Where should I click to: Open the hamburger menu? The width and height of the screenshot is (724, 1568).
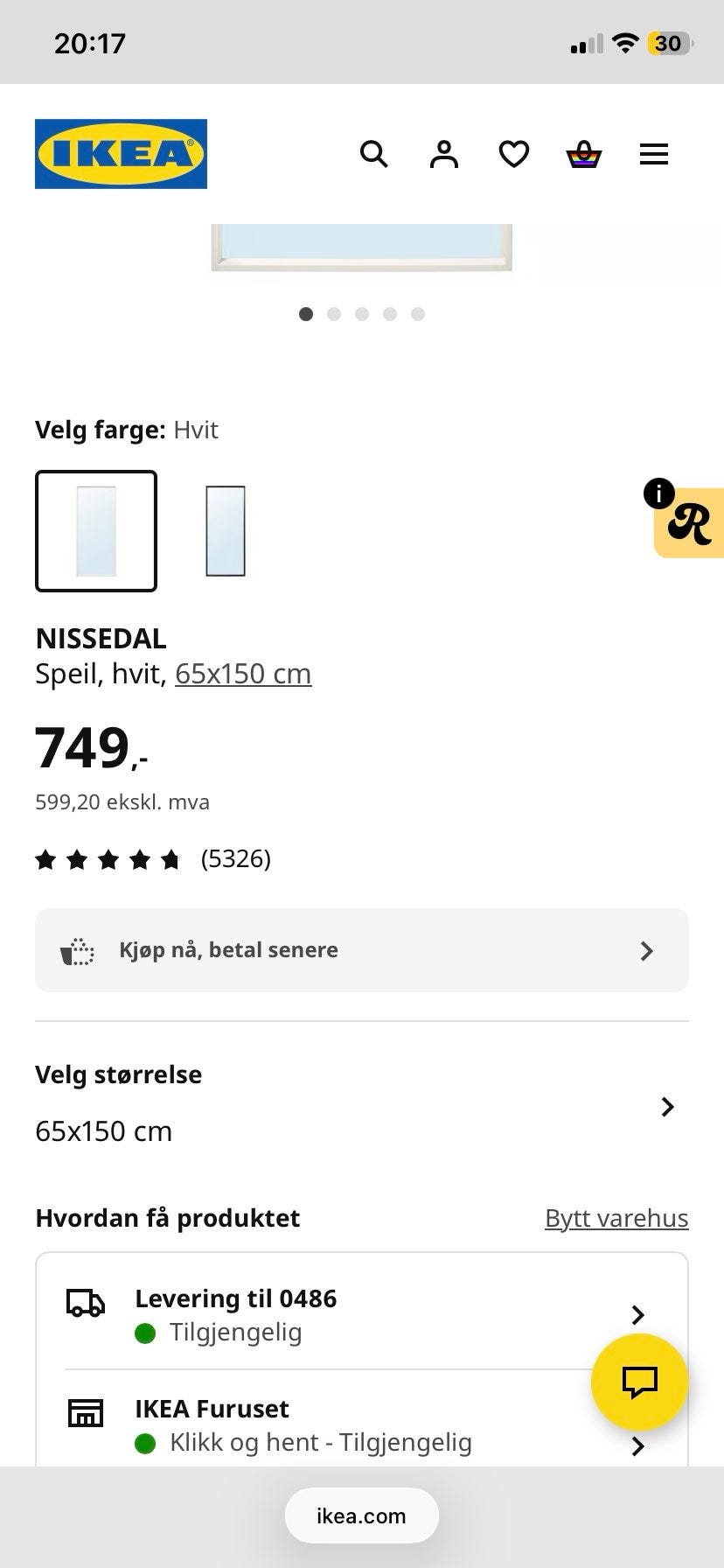(653, 155)
